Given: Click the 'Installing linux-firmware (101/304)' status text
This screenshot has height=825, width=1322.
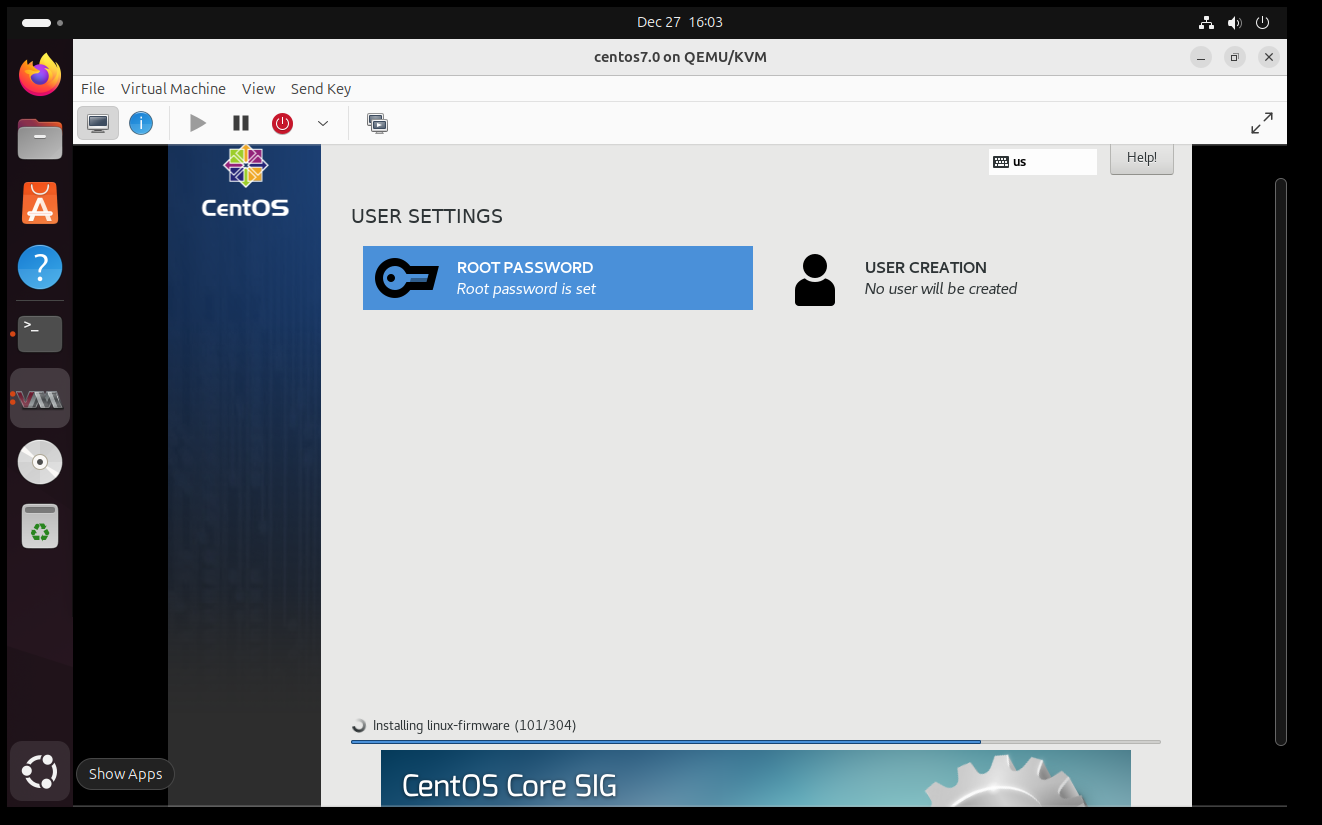Looking at the screenshot, I should point(474,725).
